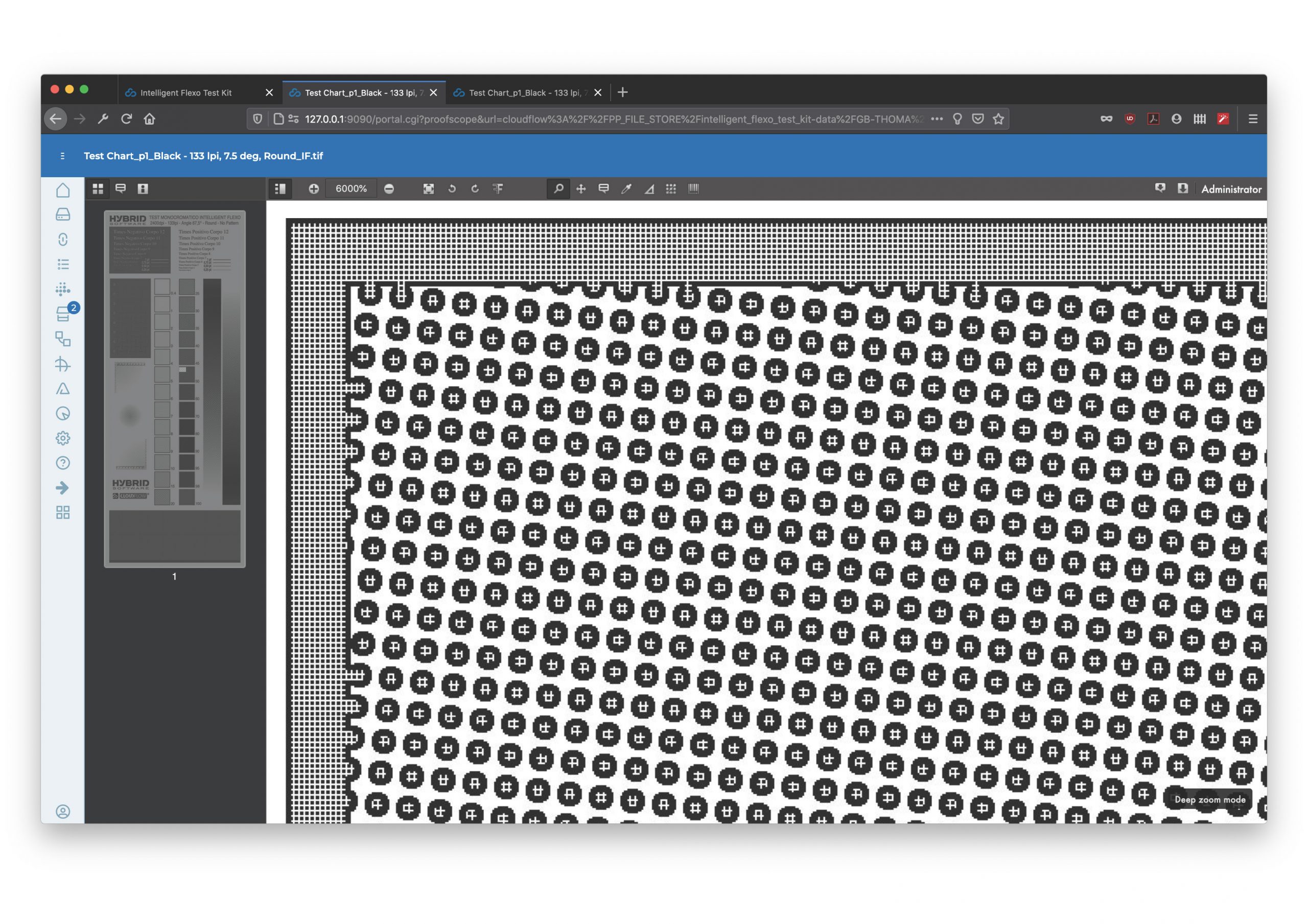Show the document info panel
The width and height of the screenshot is (1308, 924).
pos(143,188)
